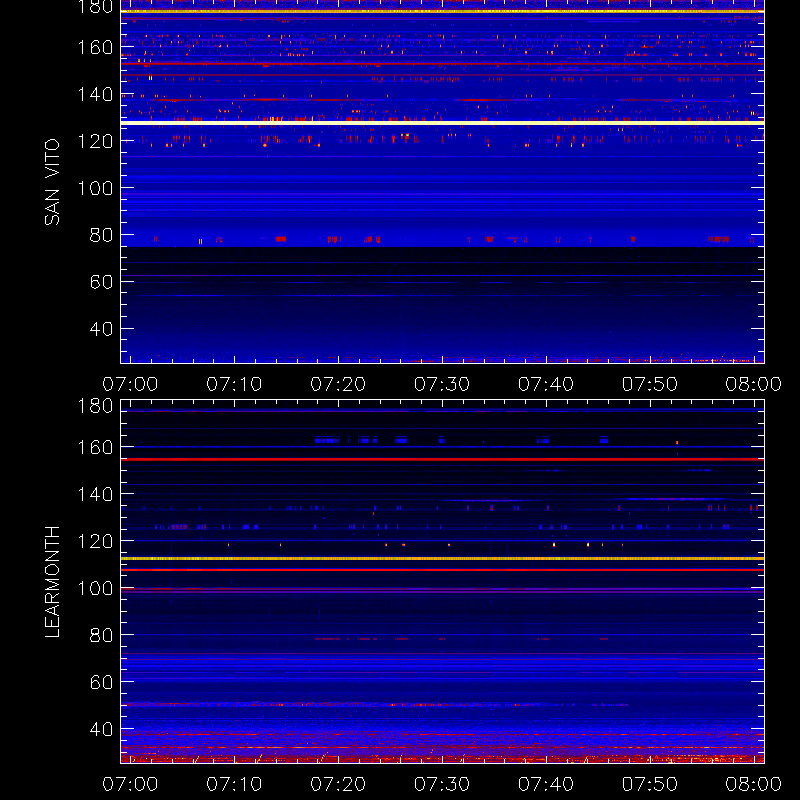Pick the 180 tick label on Learmonth plot
This screenshot has height=800, width=800.
click(x=95, y=406)
